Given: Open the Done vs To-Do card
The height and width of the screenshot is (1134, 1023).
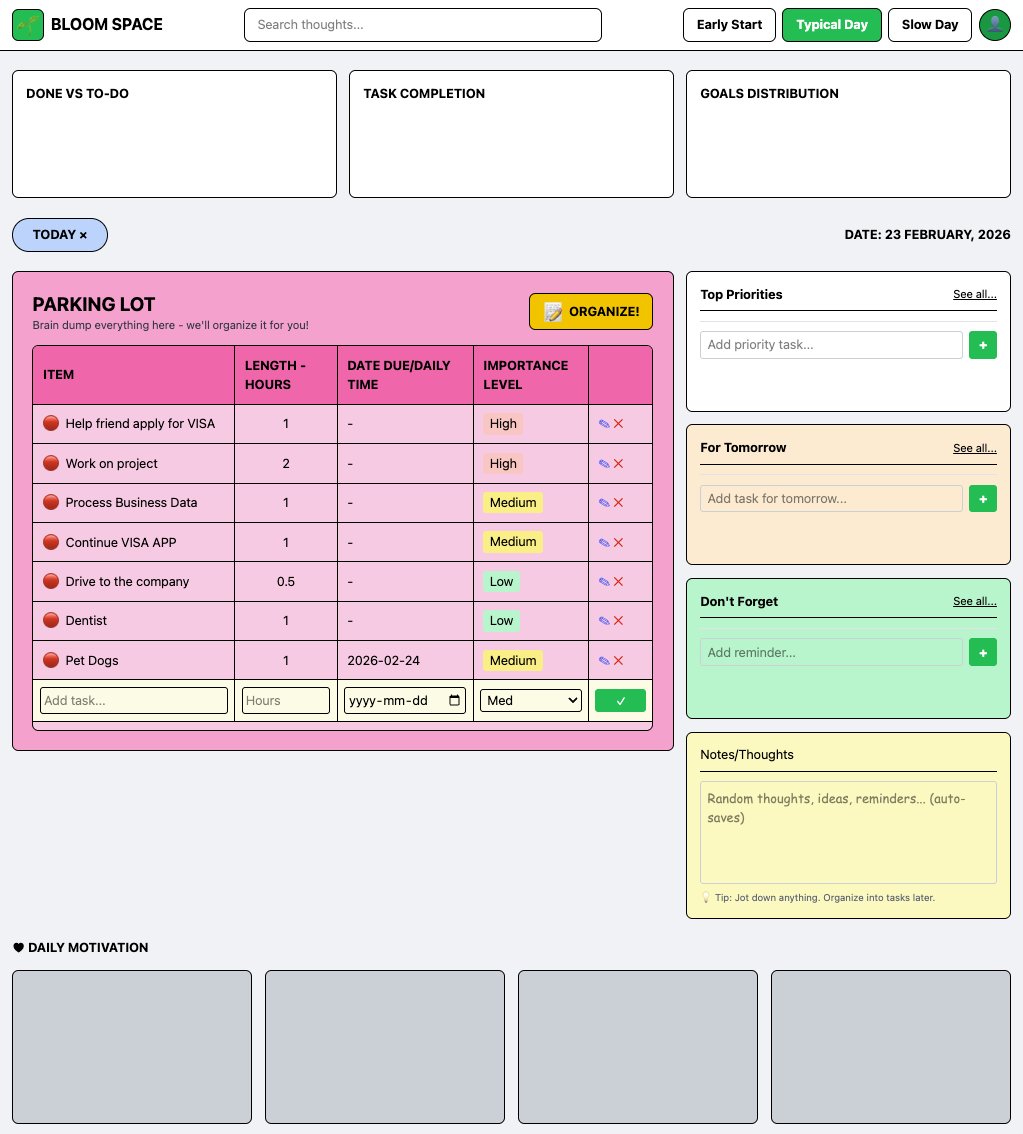Looking at the screenshot, I should [174, 134].
